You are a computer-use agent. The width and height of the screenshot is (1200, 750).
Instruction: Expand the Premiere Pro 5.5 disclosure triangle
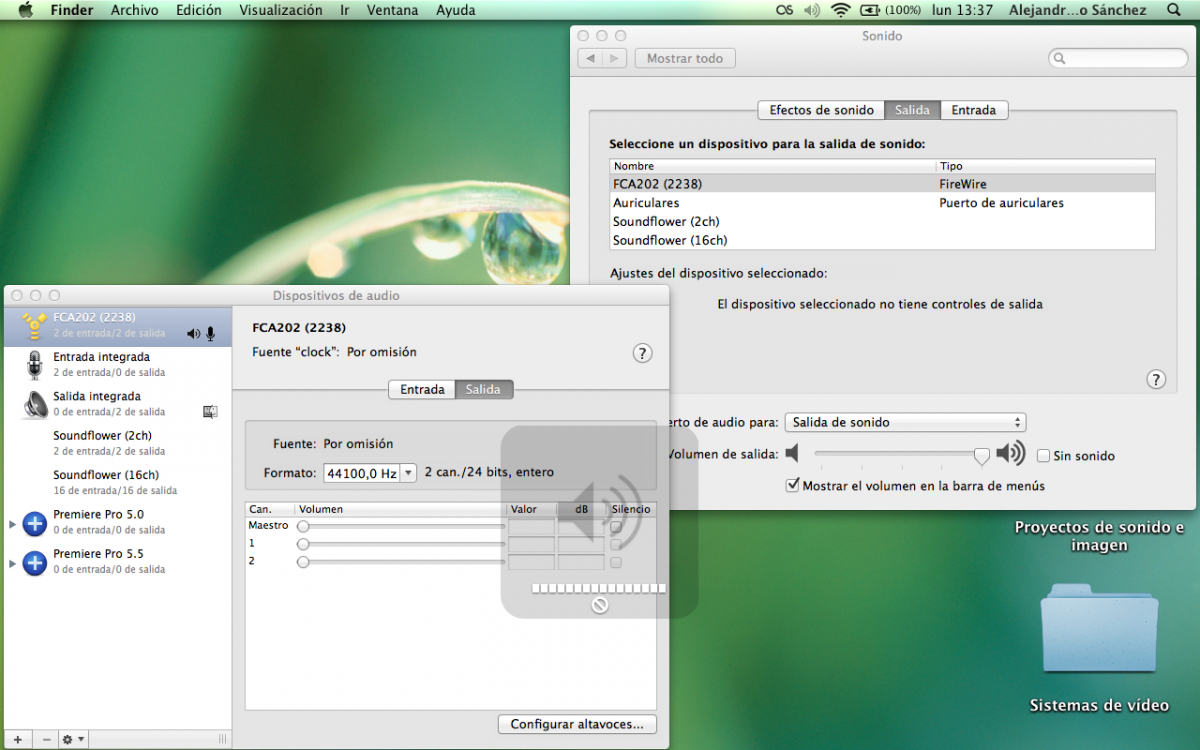coord(13,563)
